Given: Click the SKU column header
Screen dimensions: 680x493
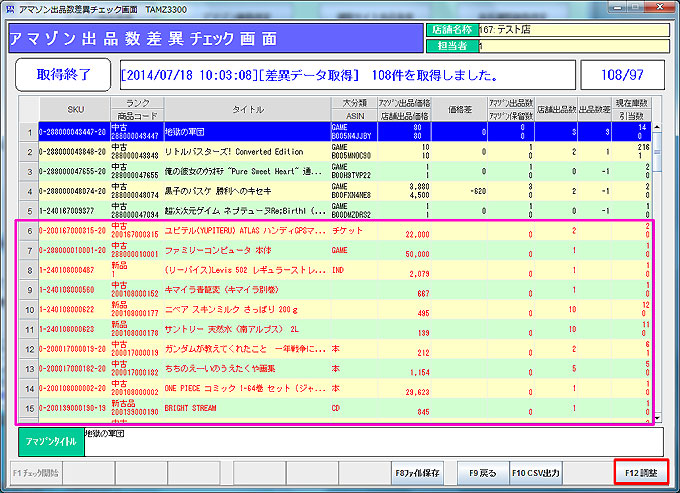Looking at the screenshot, I should (x=75, y=108).
